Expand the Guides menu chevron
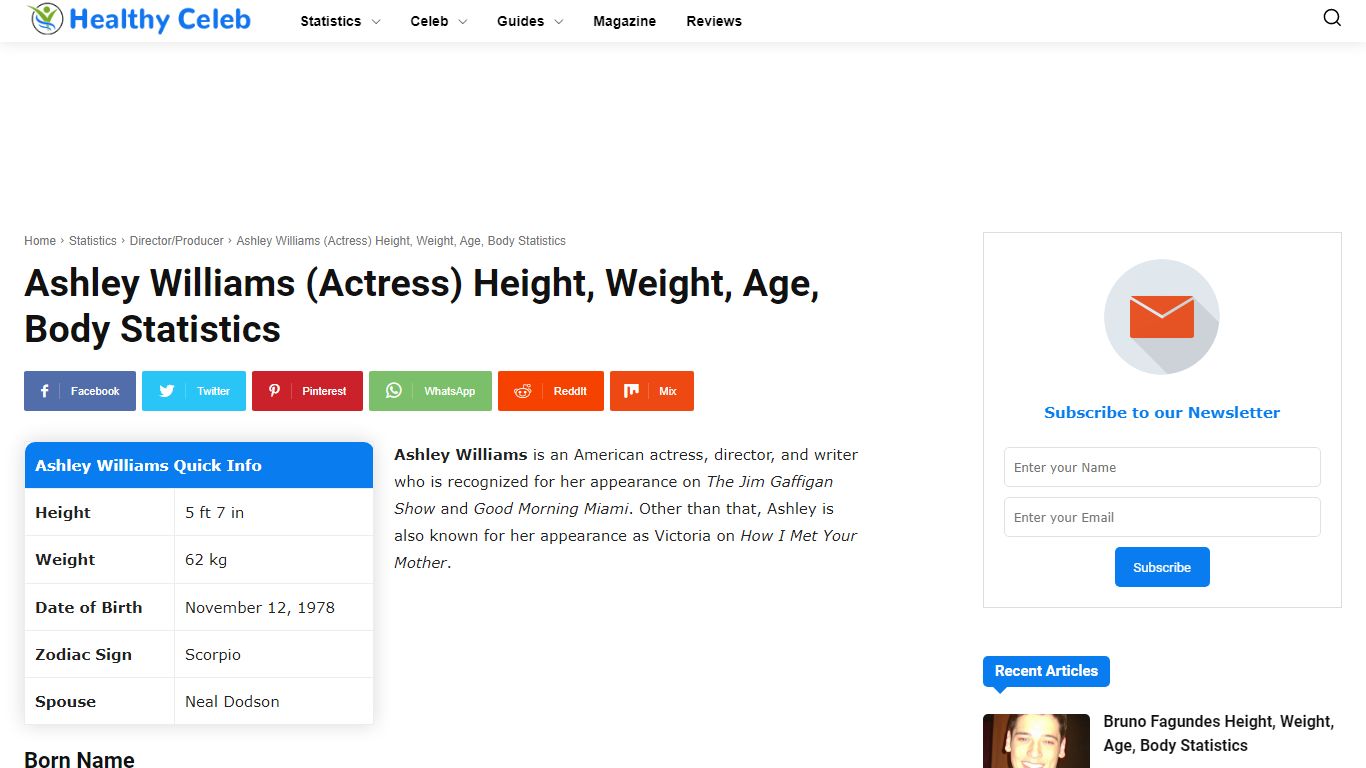The width and height of the screenshot is (1366, 768). point(558,21)
